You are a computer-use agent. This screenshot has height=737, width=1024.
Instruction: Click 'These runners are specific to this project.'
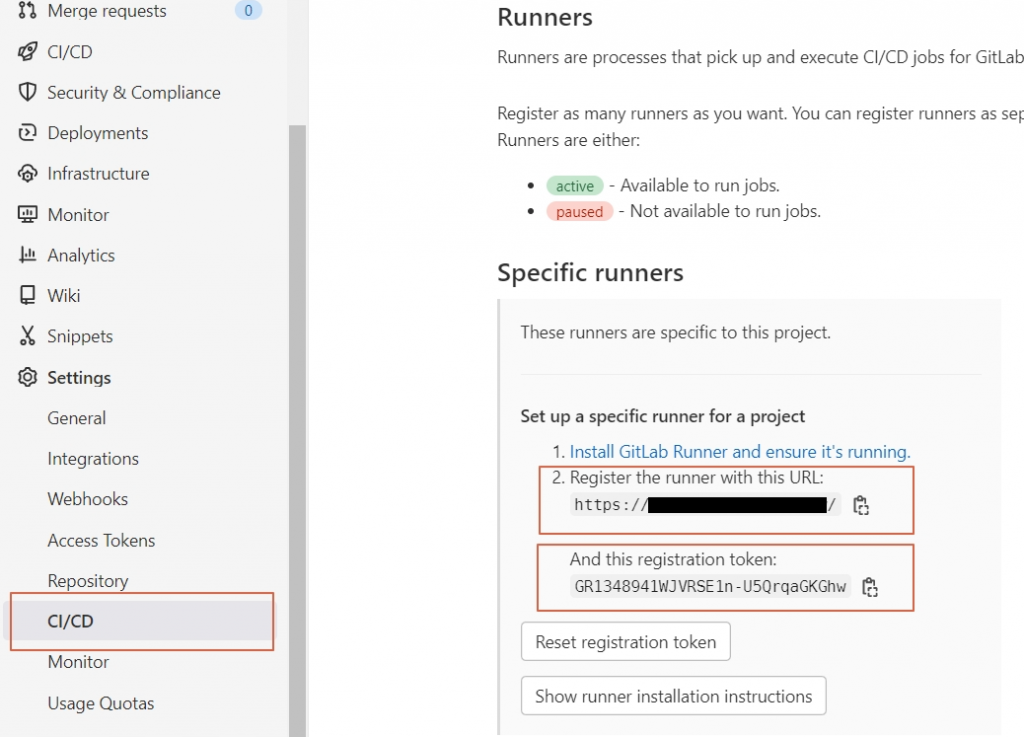(x=675, y=333)
